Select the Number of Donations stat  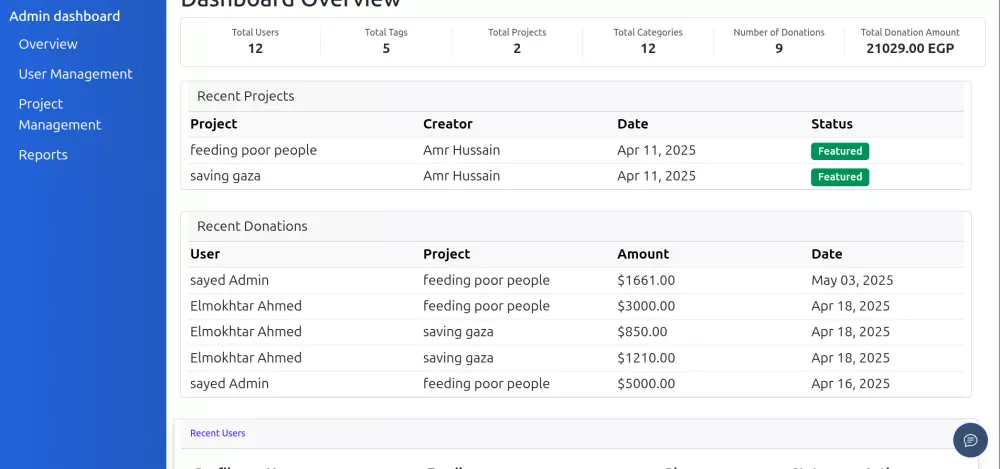pyautogui.click(x=779, y=41)
